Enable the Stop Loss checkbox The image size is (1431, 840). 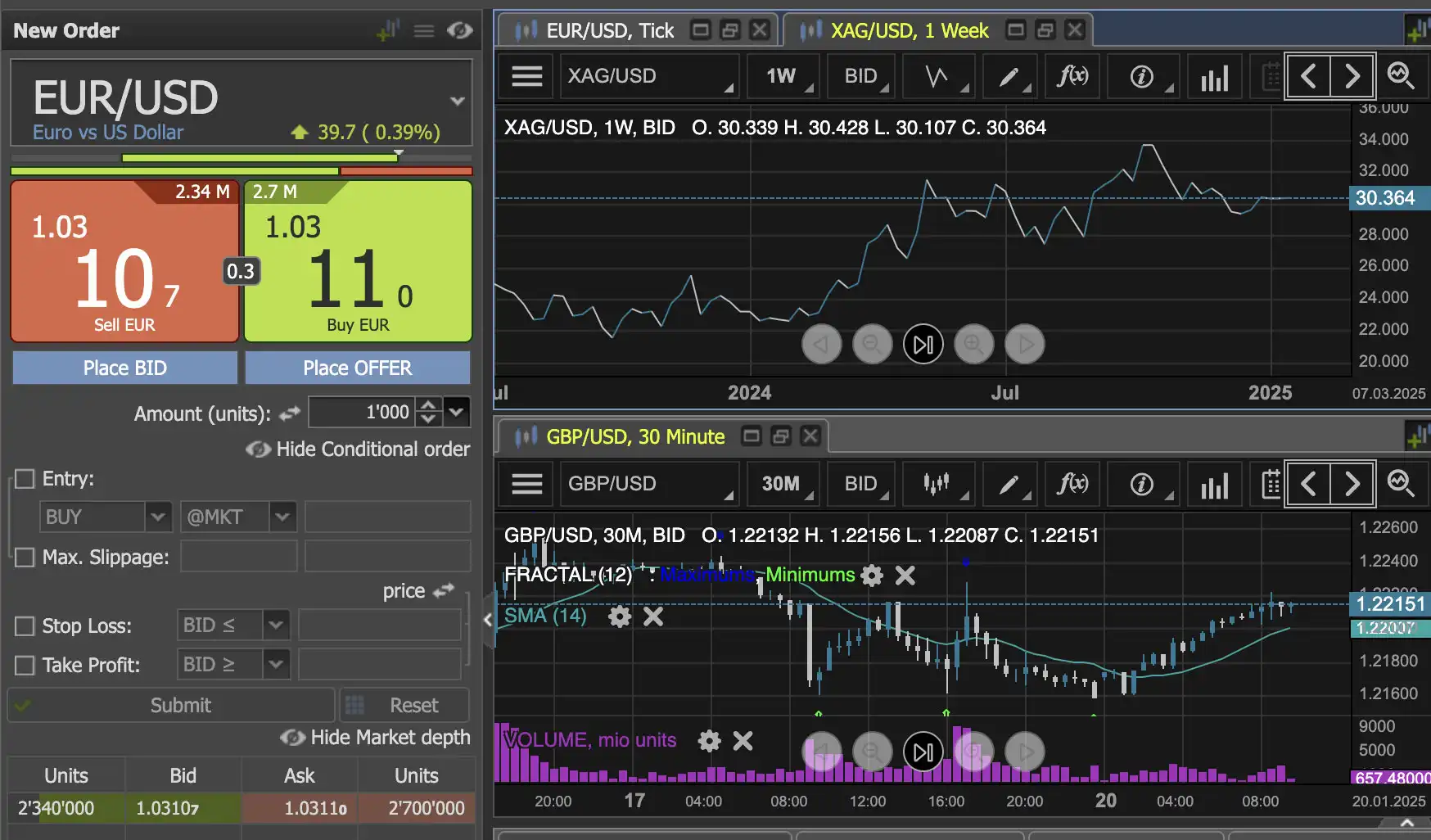(x=25, y=626)
